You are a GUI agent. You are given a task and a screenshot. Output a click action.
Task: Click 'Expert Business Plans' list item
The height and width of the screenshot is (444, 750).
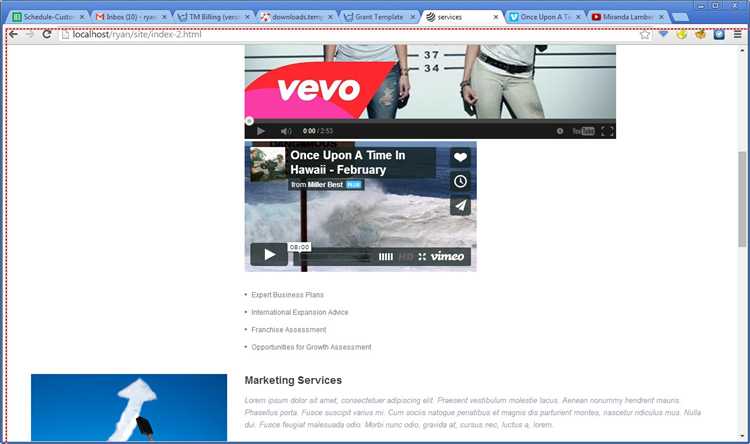point(287,295)
